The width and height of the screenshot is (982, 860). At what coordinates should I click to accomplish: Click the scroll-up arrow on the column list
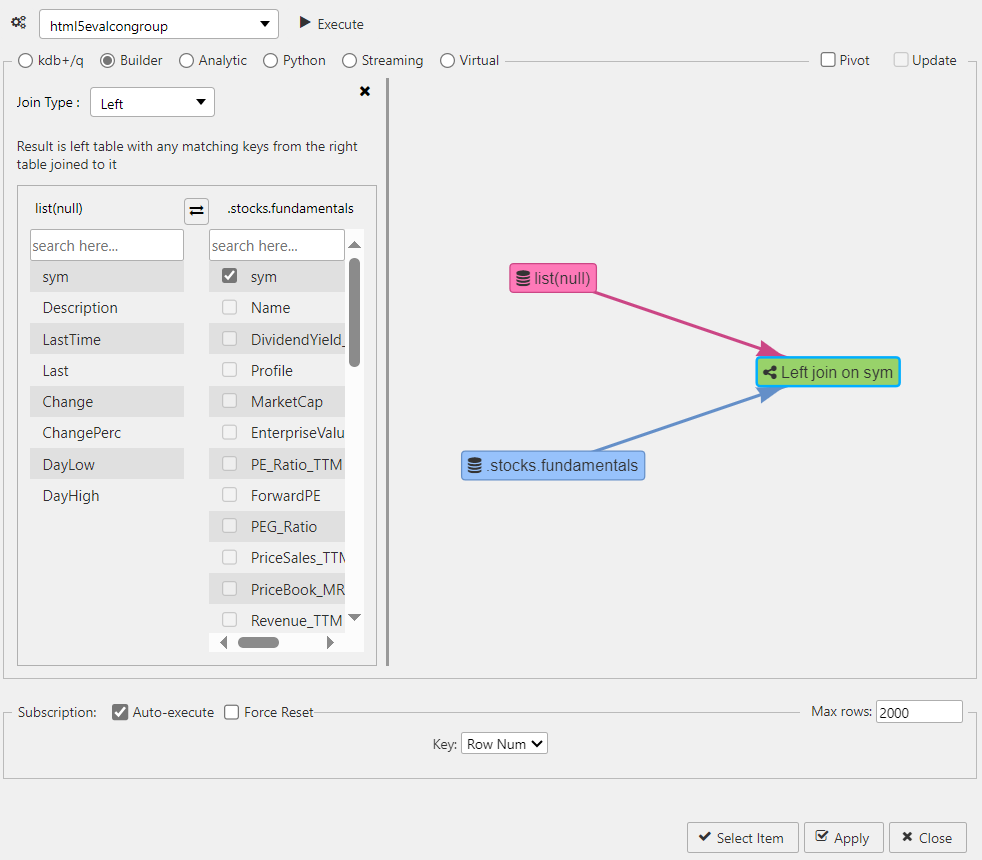click(x=356, y=243)
